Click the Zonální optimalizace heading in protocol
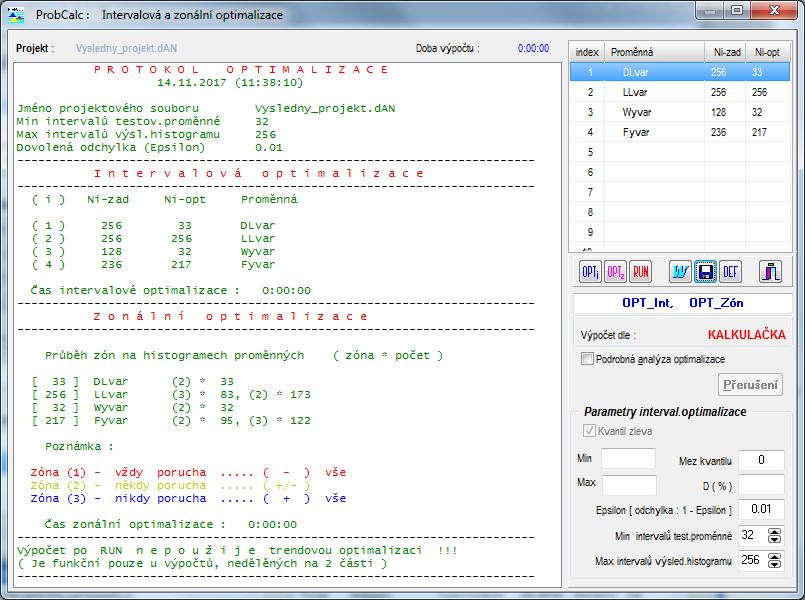Image resolution: width=805 pixels, height=600 pixels. pyautogui.click(x=231, y=317)
